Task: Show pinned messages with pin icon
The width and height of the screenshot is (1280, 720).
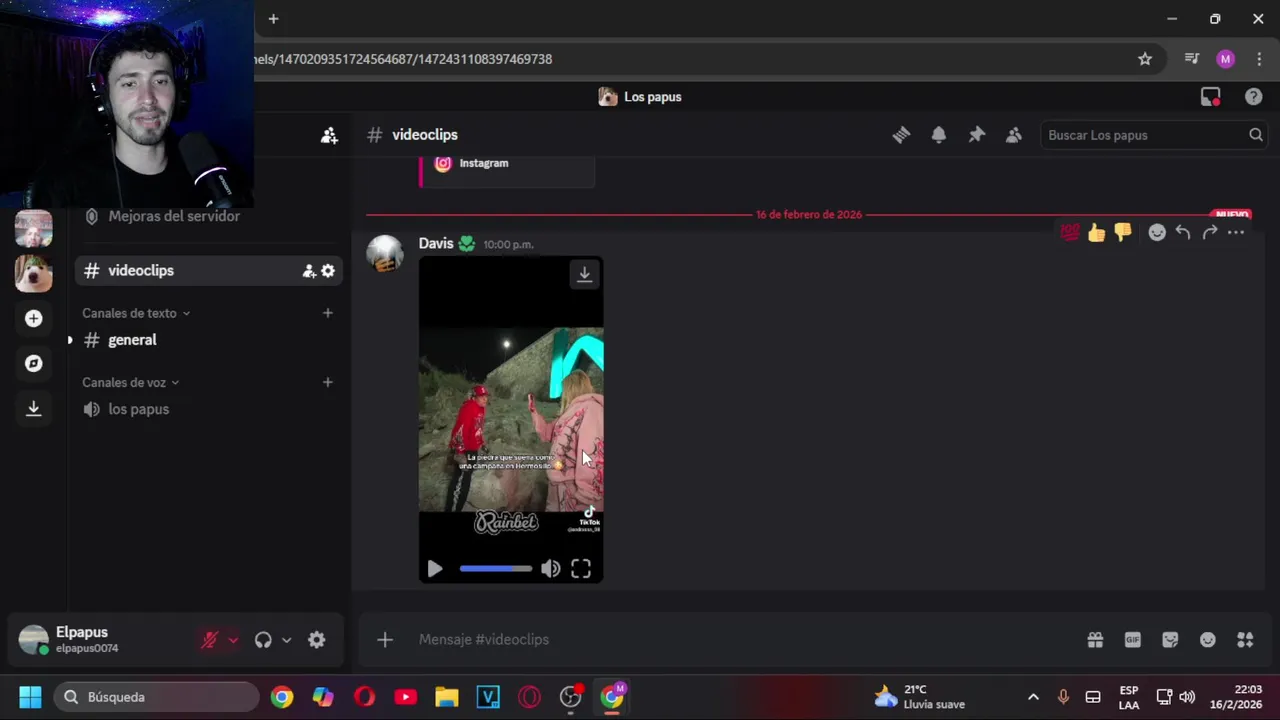Action: point(976,135)
